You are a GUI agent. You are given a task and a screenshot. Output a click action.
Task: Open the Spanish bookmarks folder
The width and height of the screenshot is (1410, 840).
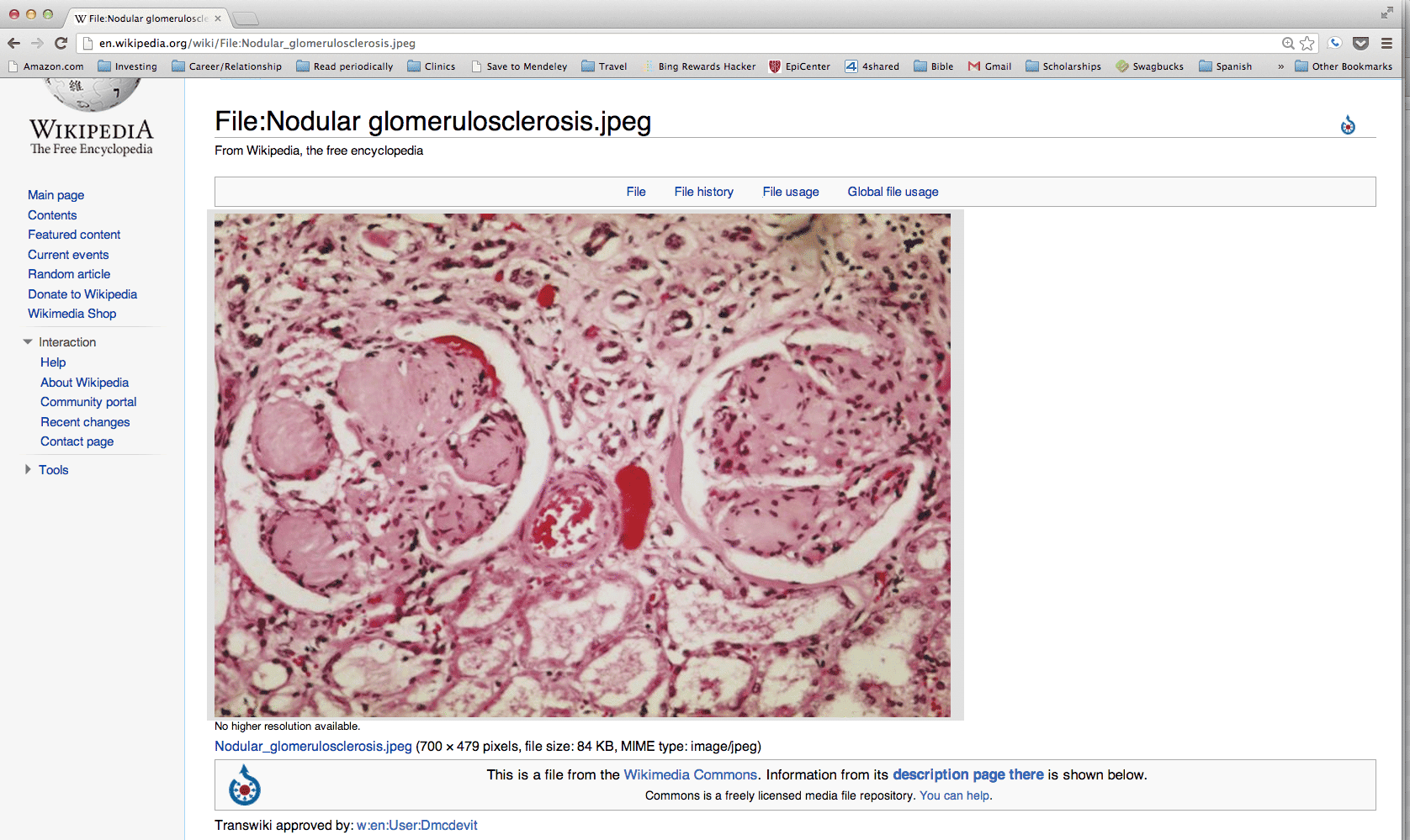[x=1226, y=66]
